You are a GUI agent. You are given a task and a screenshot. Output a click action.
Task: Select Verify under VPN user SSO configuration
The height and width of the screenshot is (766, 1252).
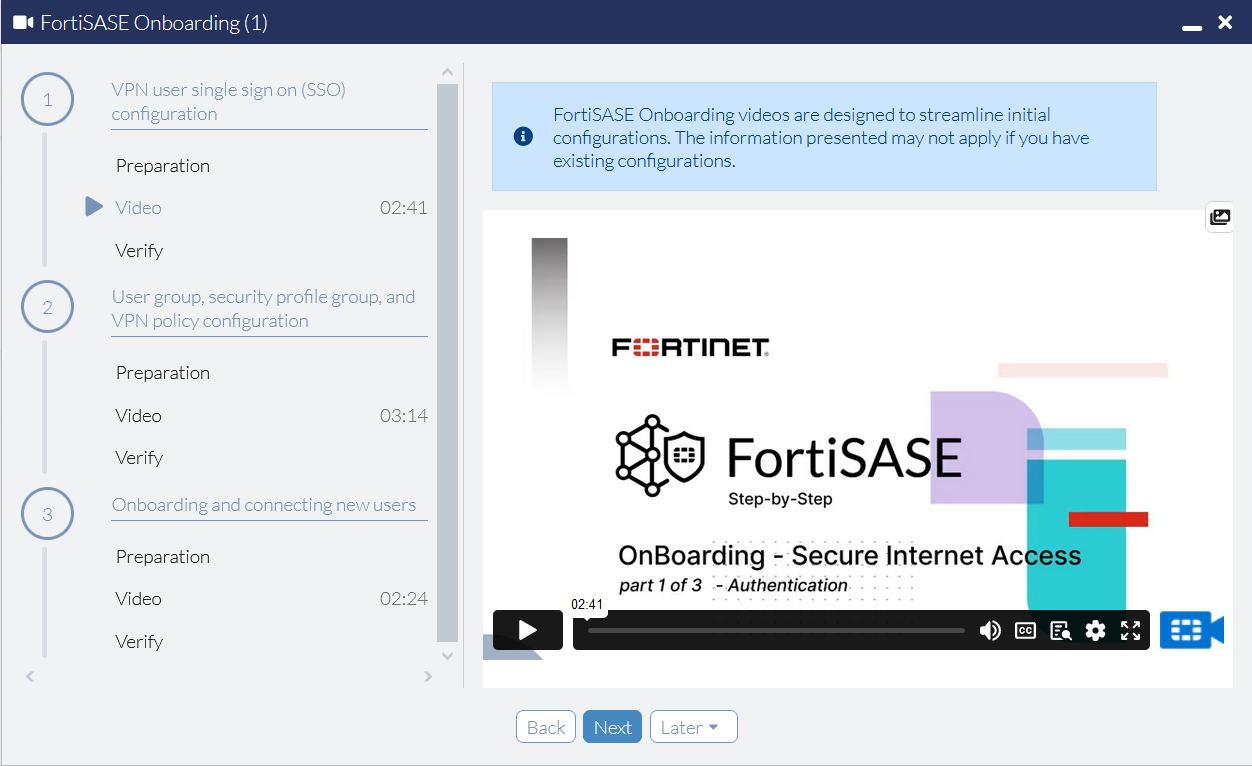click(x=139, y=250)
